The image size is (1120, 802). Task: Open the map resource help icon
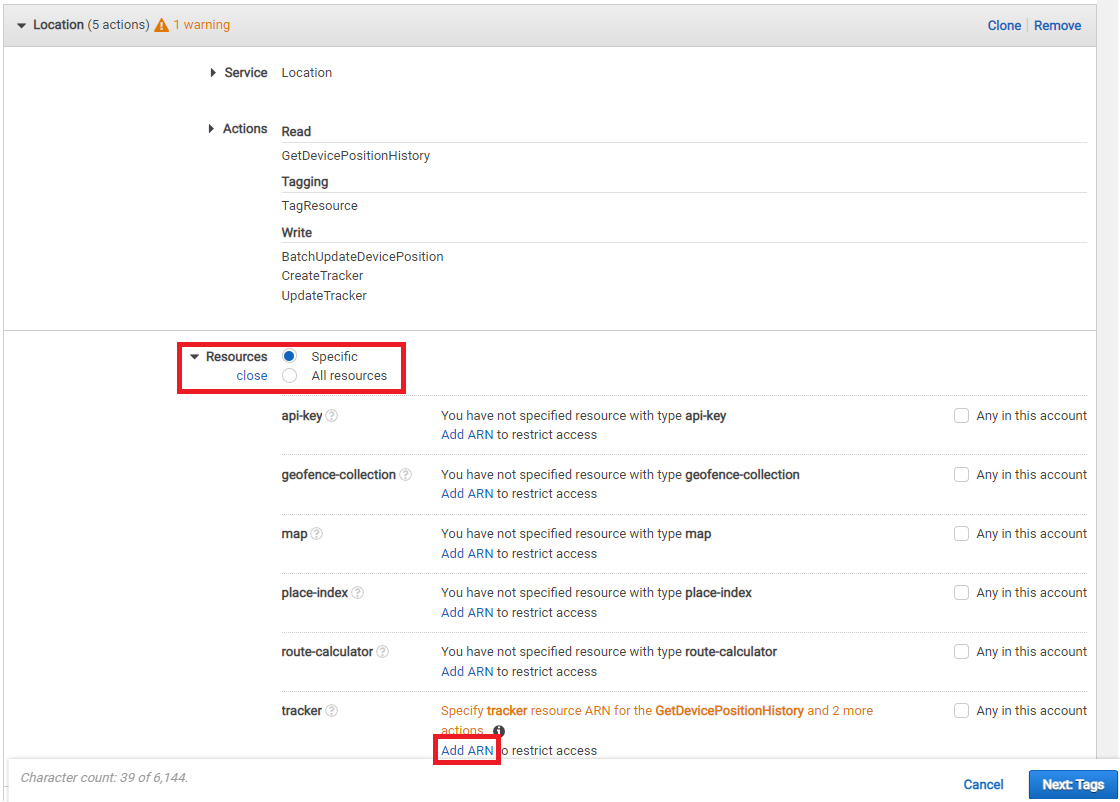click(x=317, y=533)
